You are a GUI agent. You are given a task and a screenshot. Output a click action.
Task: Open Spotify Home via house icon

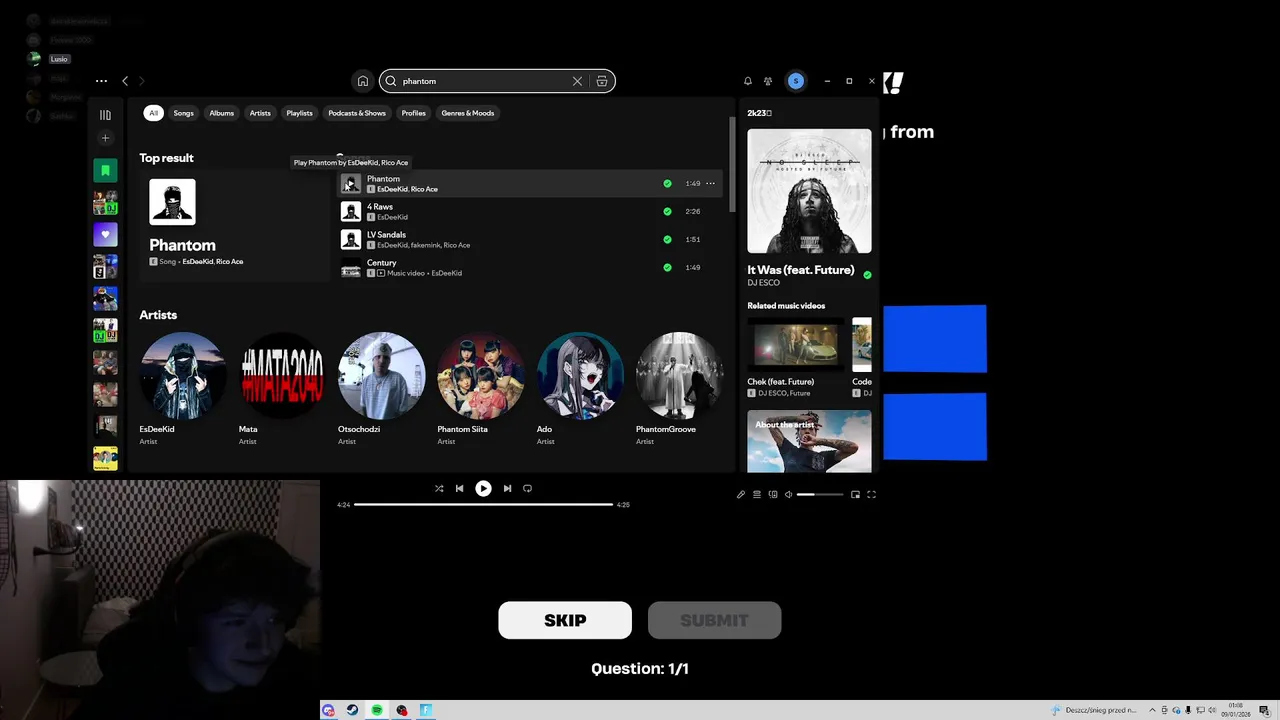click(363, 81)
